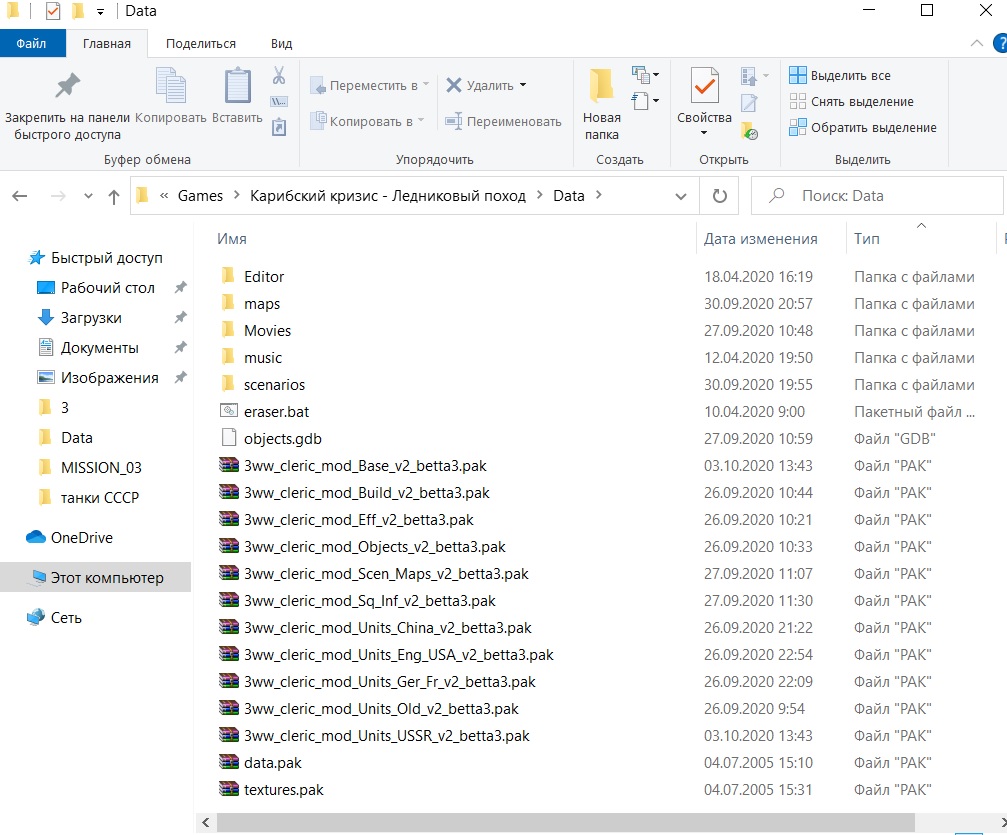Click the horizontal scrollbar at the bottom
The height and width of the screenshot is (835, 1007).
click(x=565, y=822)
